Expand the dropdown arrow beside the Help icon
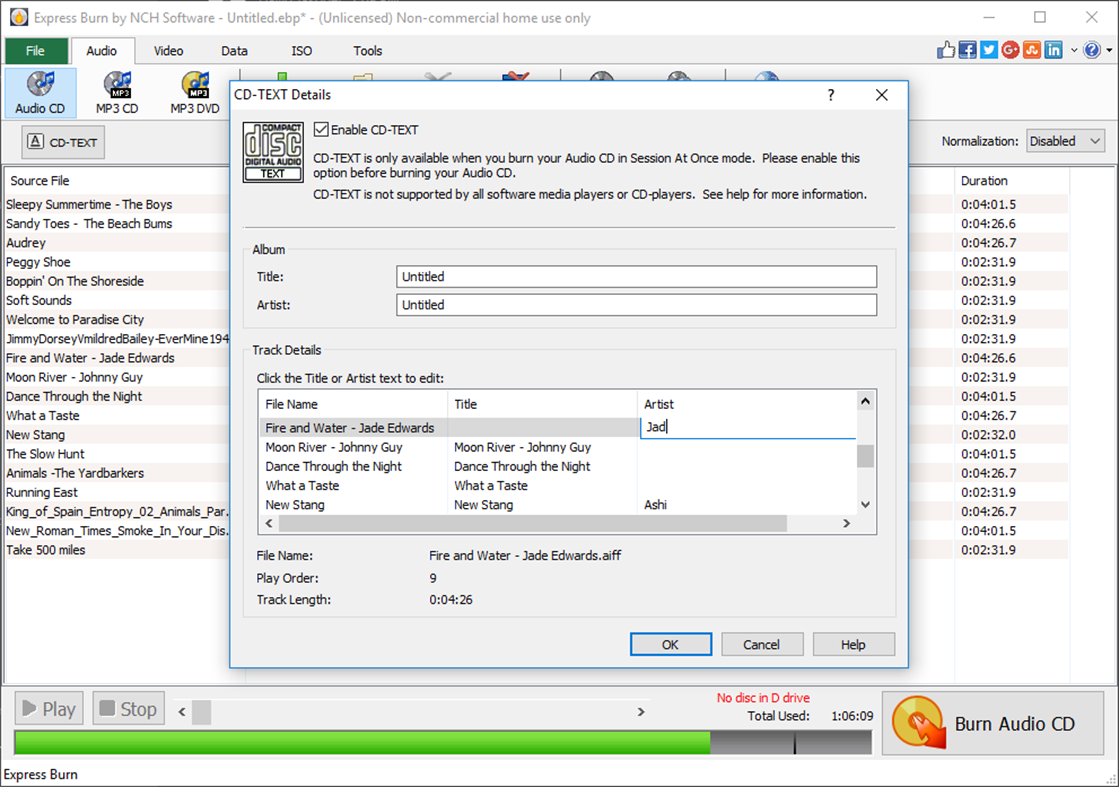Viewport: 1119px width, 787px height. click(1108, 49)
